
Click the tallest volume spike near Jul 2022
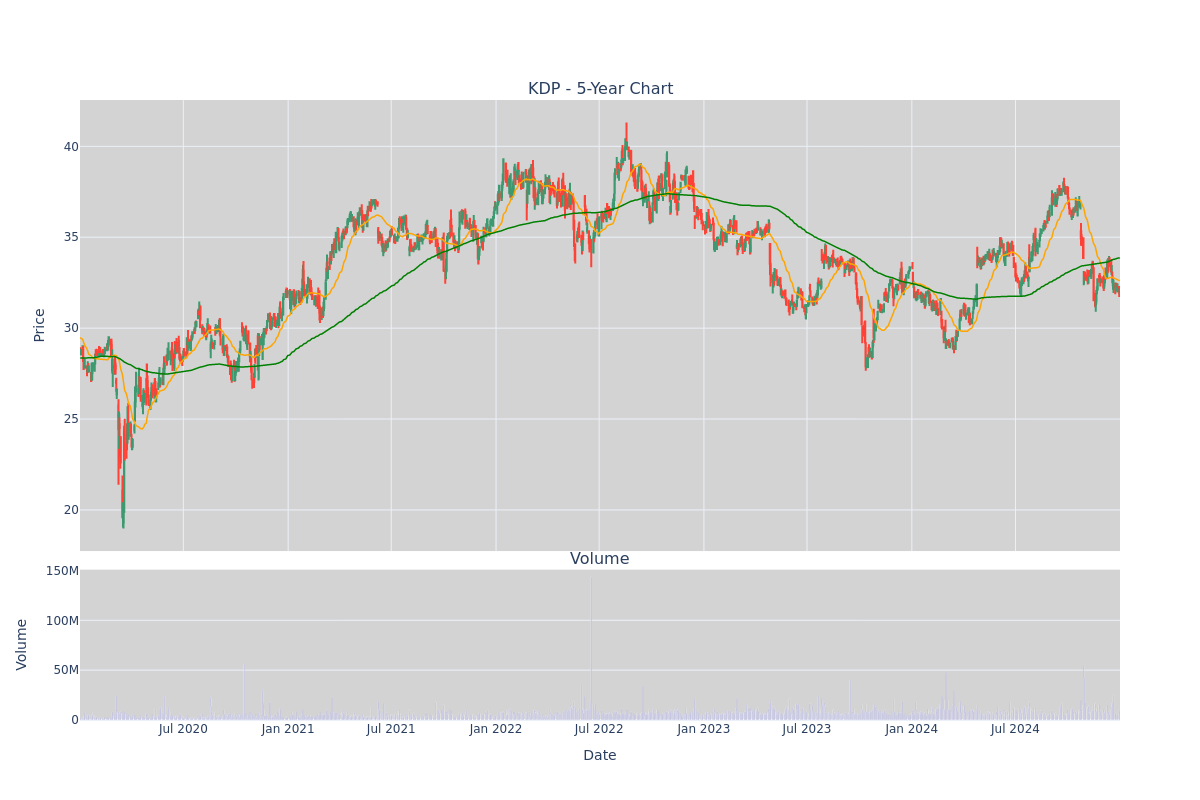[x=590, y=648]
